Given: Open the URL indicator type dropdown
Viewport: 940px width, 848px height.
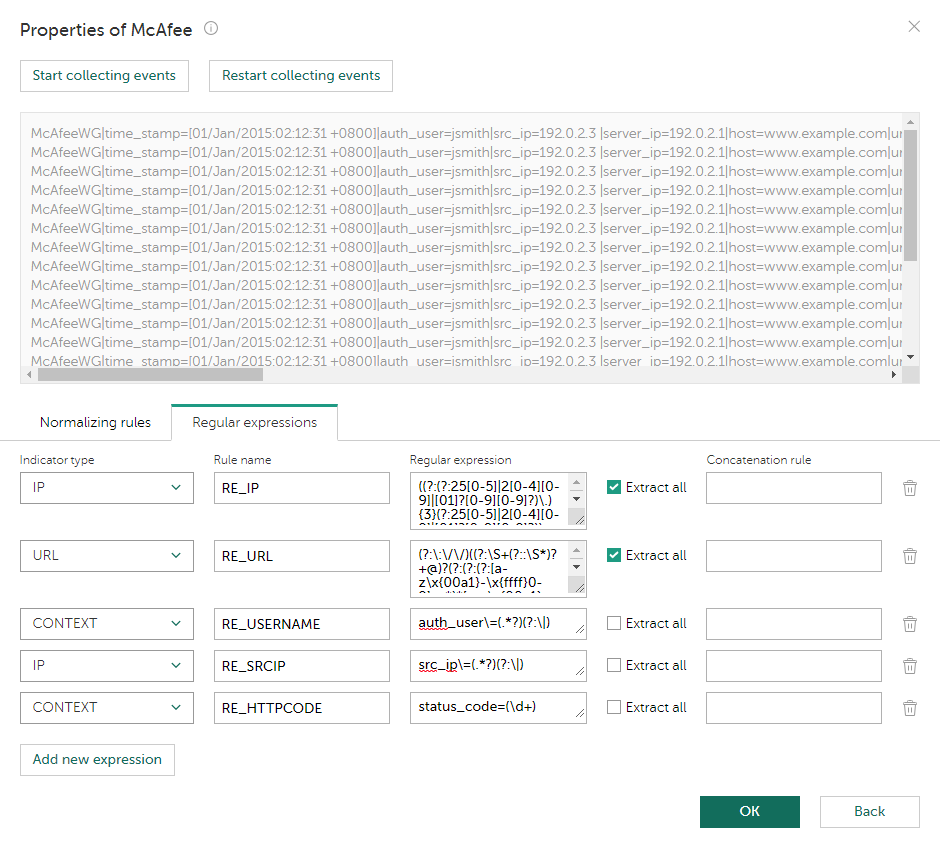Looking at the screenshot, I should point(106,556).
